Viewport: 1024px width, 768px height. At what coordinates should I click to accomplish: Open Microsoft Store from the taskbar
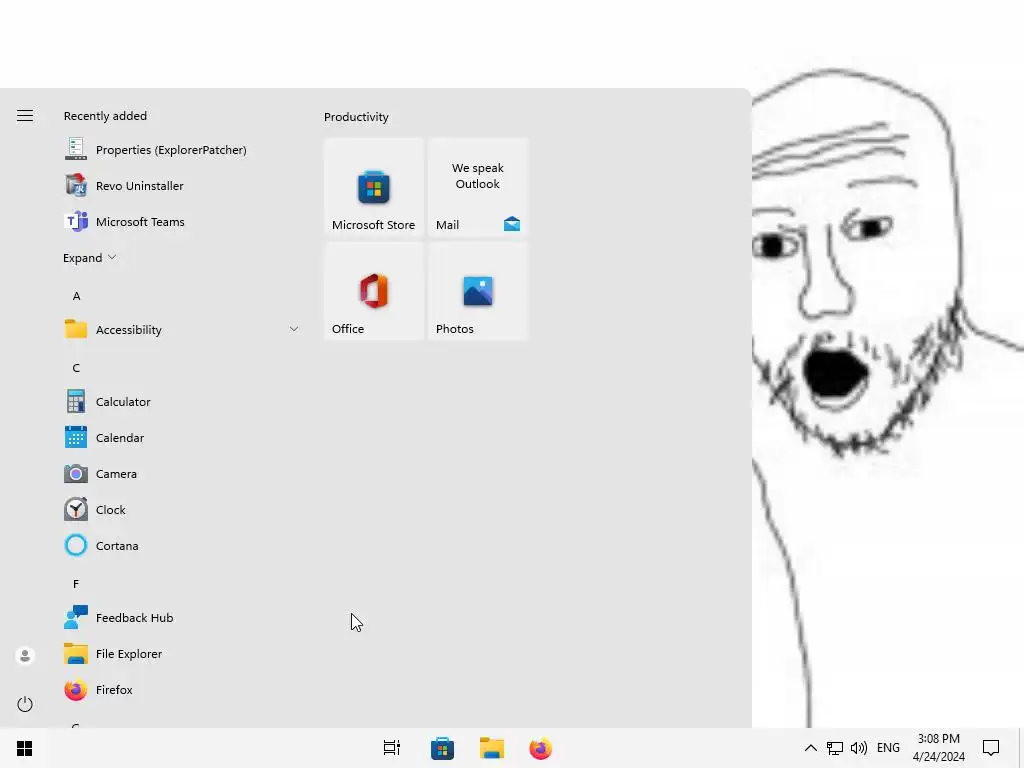pyautogui.click(x=442, y=748)
